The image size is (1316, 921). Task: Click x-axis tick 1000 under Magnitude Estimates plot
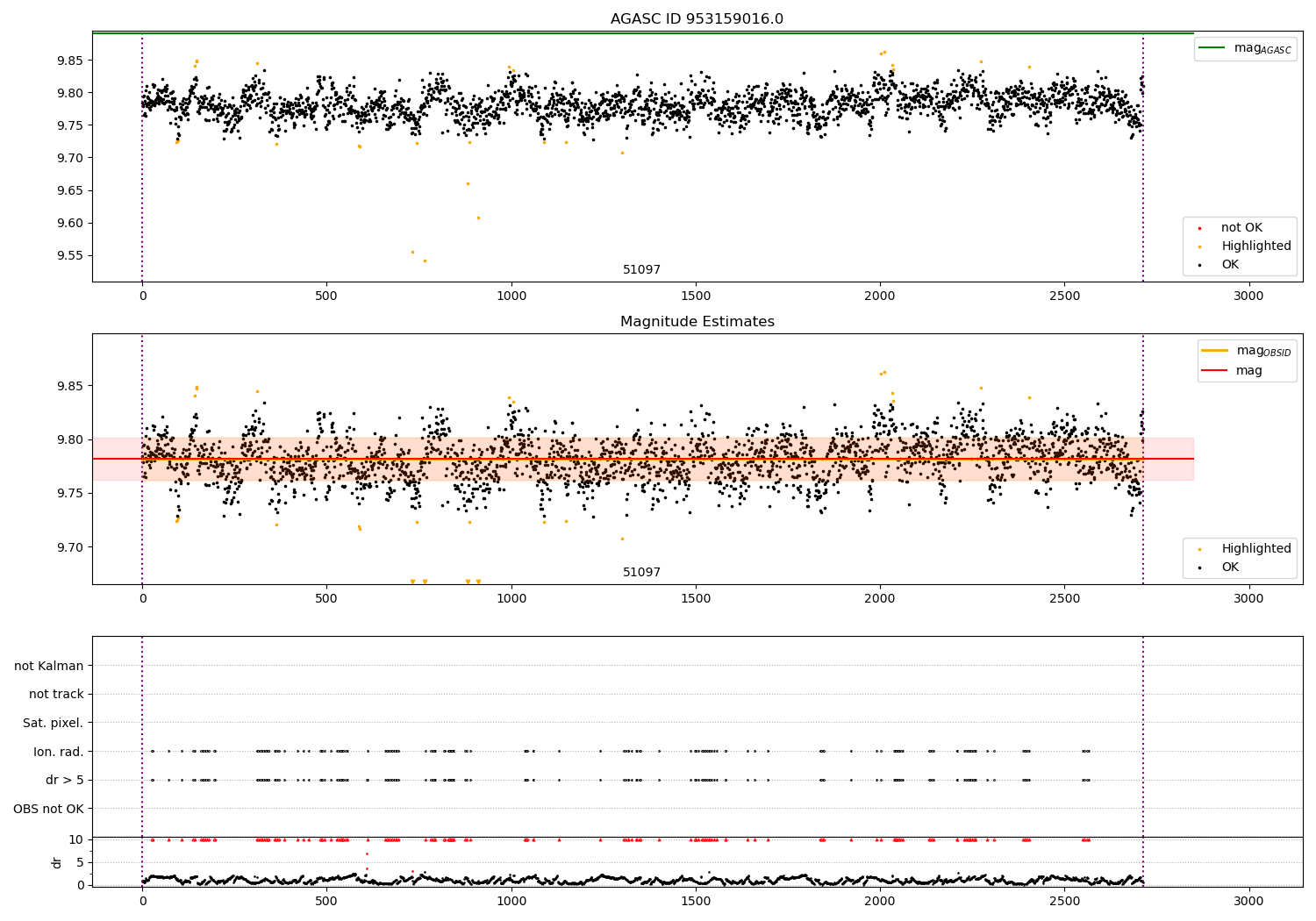point(511,598)
